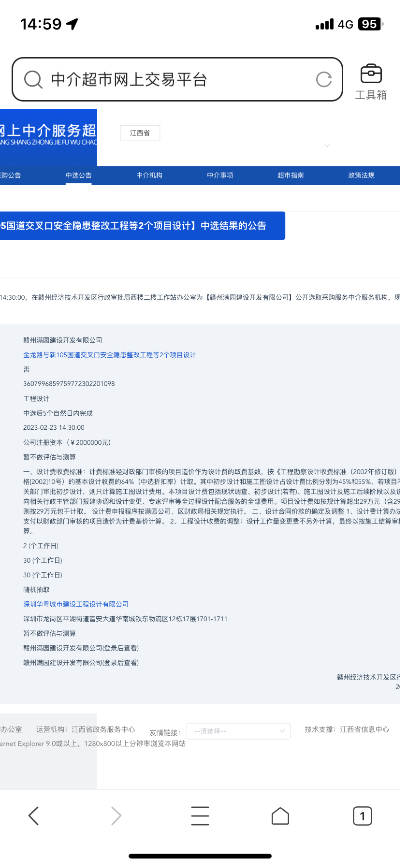This screenshot has width=400, height=865.
Task: Open the 超市指南 nav item
Action: click(x=291, y=175)
